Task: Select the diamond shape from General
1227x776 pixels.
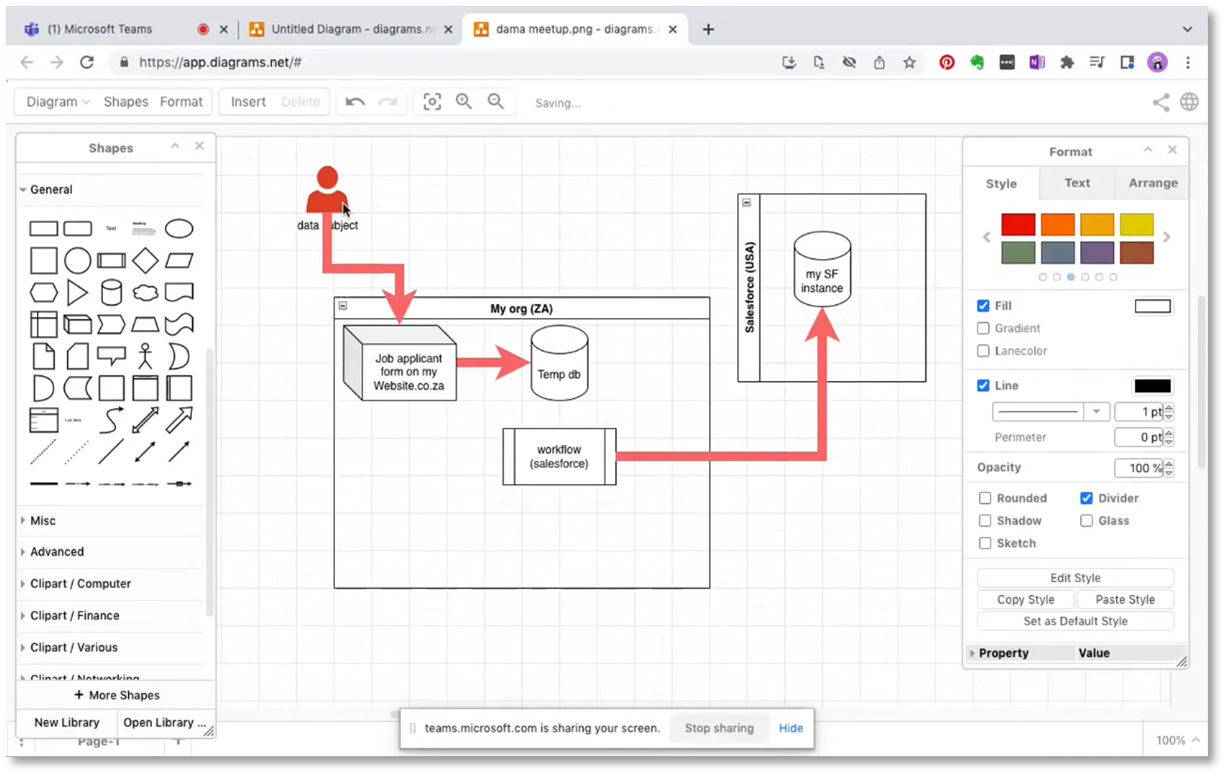Action: pos(145,261)
